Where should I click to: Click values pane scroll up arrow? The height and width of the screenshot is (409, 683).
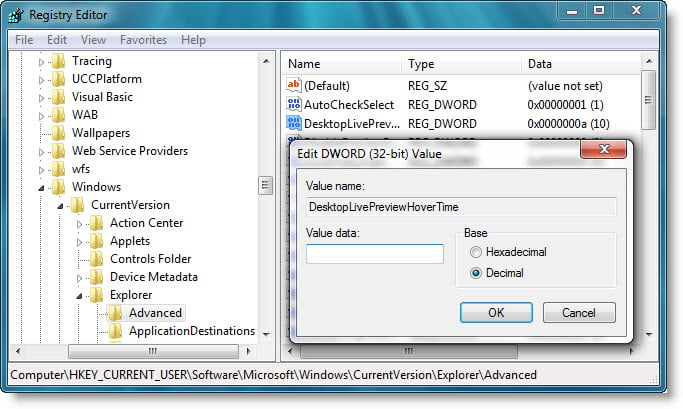tap(649, 61)
